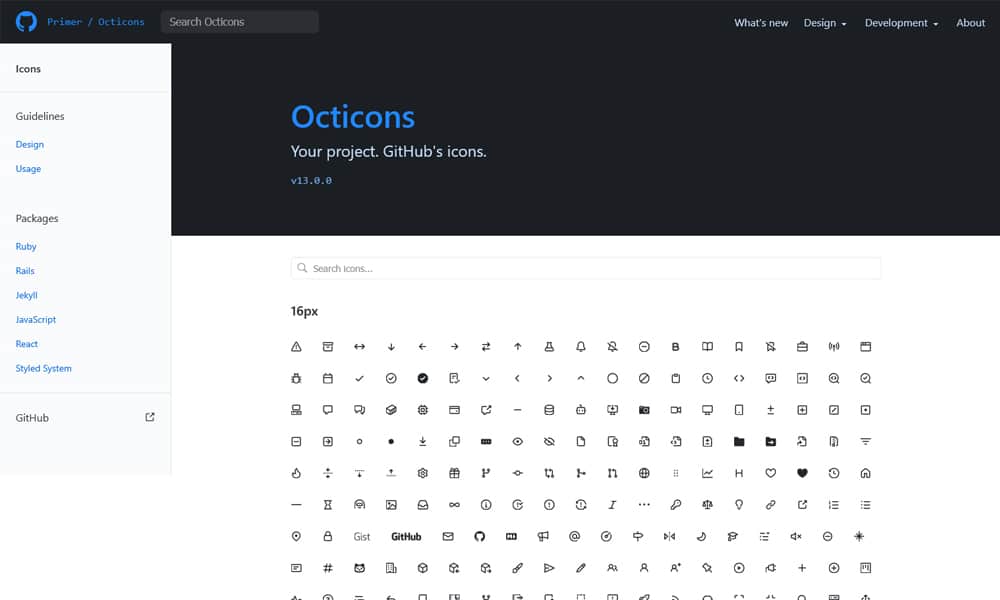The image size is (1000, 600).
Task: Click the Search icons input field
Action: (x=585, y=268)
